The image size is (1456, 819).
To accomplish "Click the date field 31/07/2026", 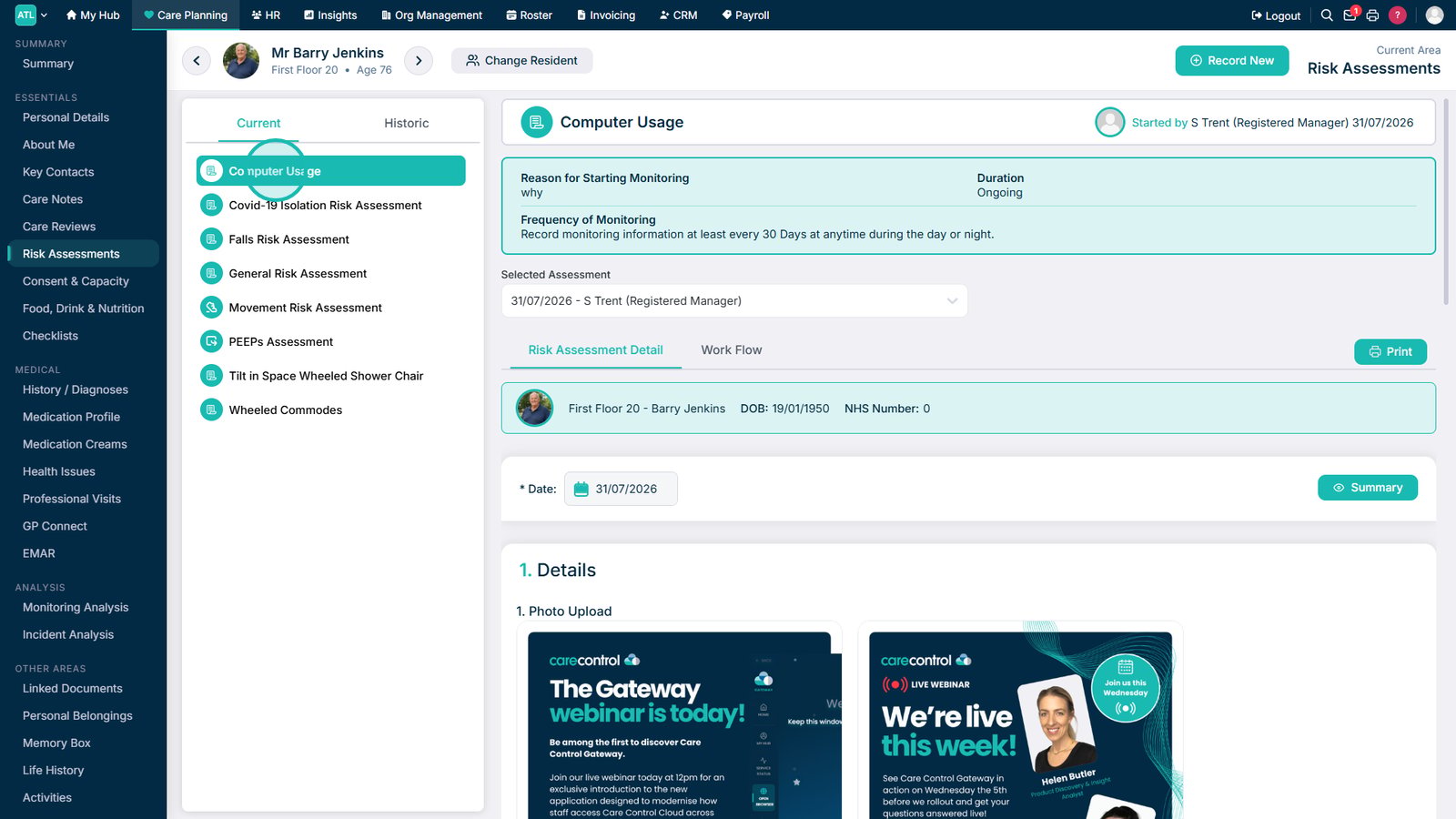I will pyautogui.click(x=621, y=489).
